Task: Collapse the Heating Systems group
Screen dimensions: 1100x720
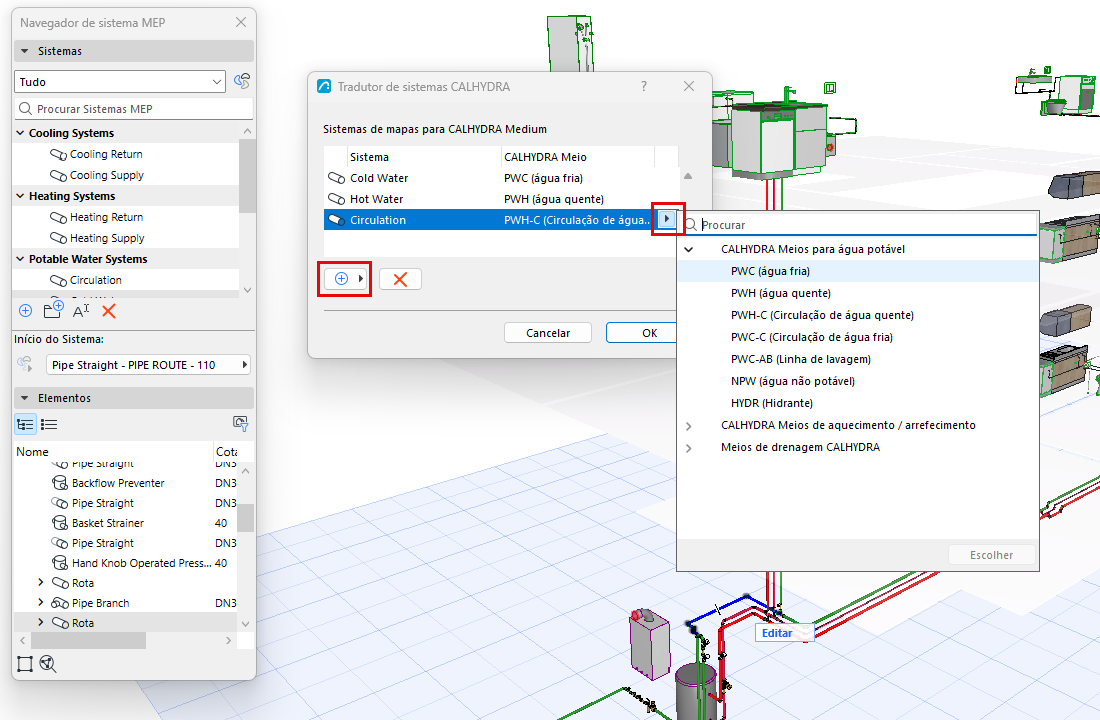Action: coord(20,196)
